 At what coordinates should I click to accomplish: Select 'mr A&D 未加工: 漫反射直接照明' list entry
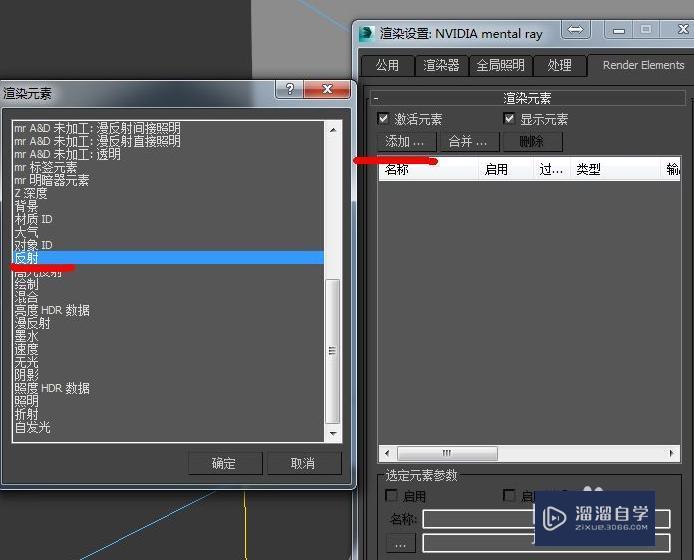tap(168, 141)
